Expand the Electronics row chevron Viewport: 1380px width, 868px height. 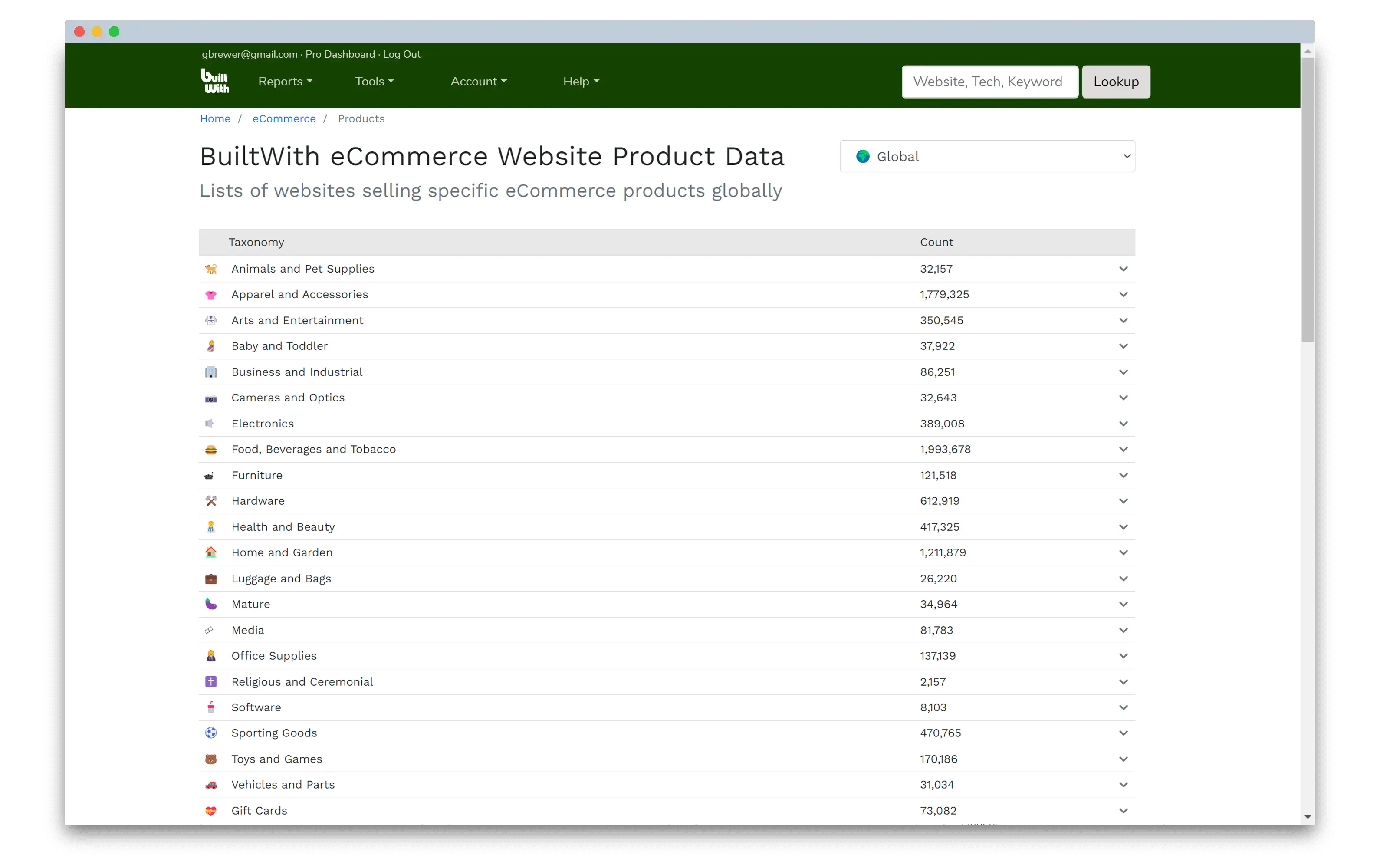tap(1123, 424)
